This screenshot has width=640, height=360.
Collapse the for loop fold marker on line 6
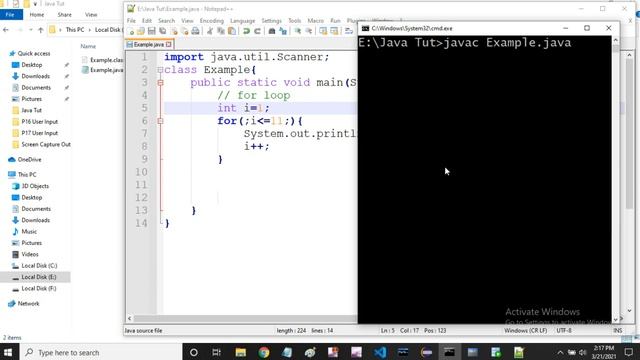pos(160,121)
